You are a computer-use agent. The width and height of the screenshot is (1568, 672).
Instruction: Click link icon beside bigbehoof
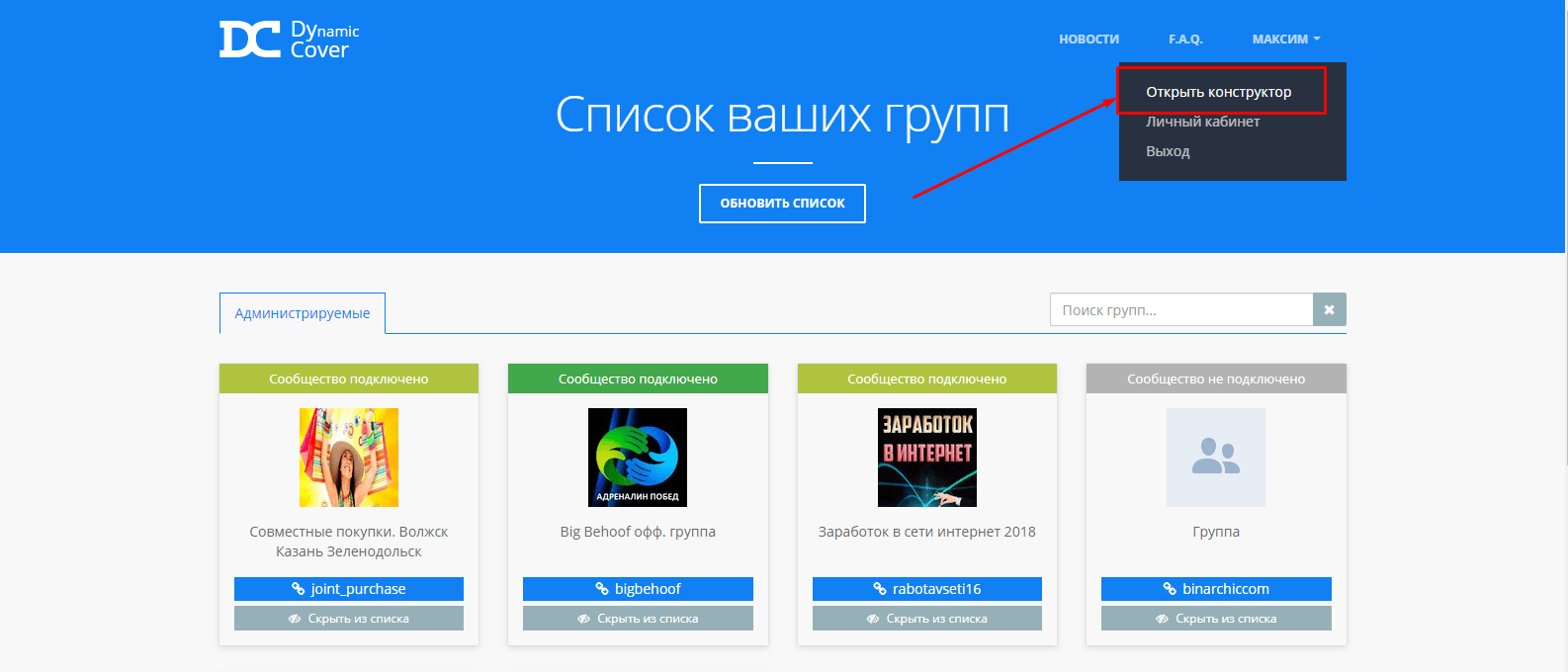(601, 589)
